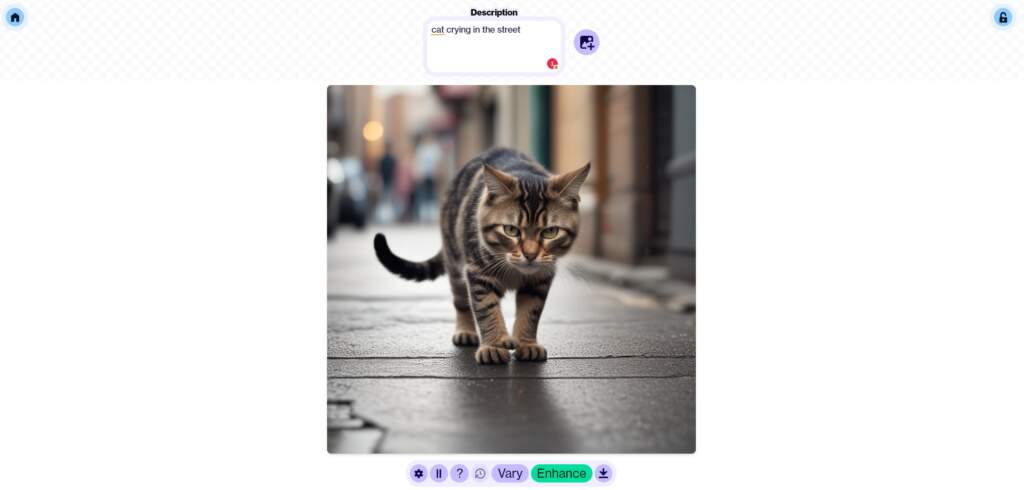Focus the Description prompt text box
This screenshot has height=490, width=1024.
click(x=494, y=46)
